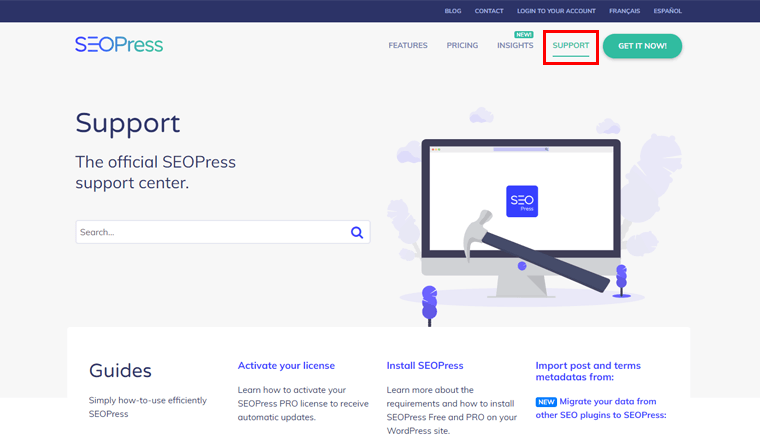Go to Login to your account
Screen dimensions: 760x436
[556, 11]
